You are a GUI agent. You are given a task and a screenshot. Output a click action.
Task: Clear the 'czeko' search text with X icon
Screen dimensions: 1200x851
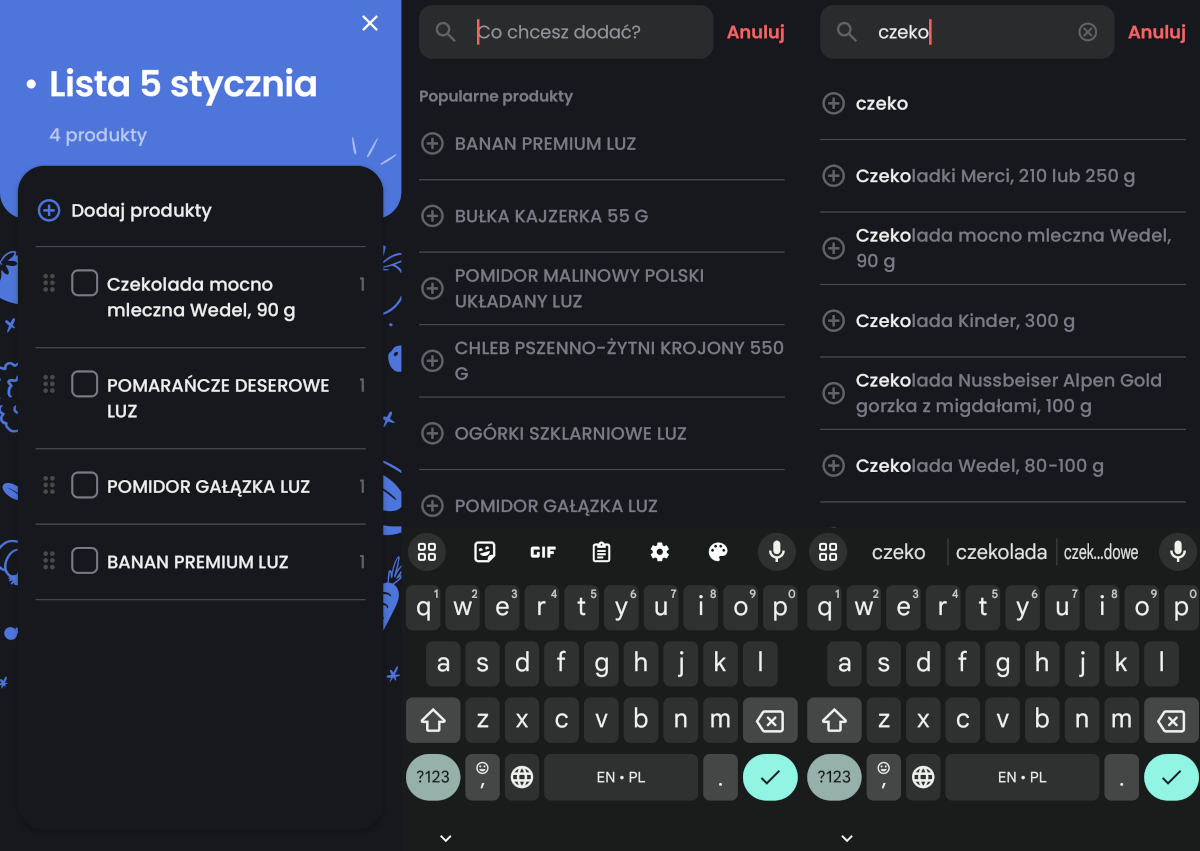[1087, 32]
